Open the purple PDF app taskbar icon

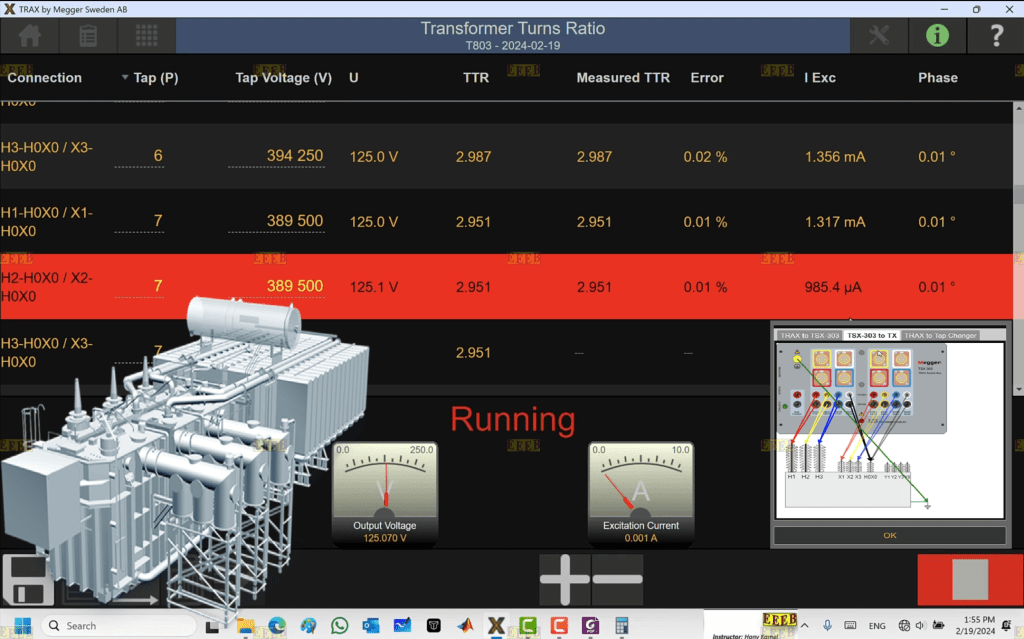coord(590,625)
